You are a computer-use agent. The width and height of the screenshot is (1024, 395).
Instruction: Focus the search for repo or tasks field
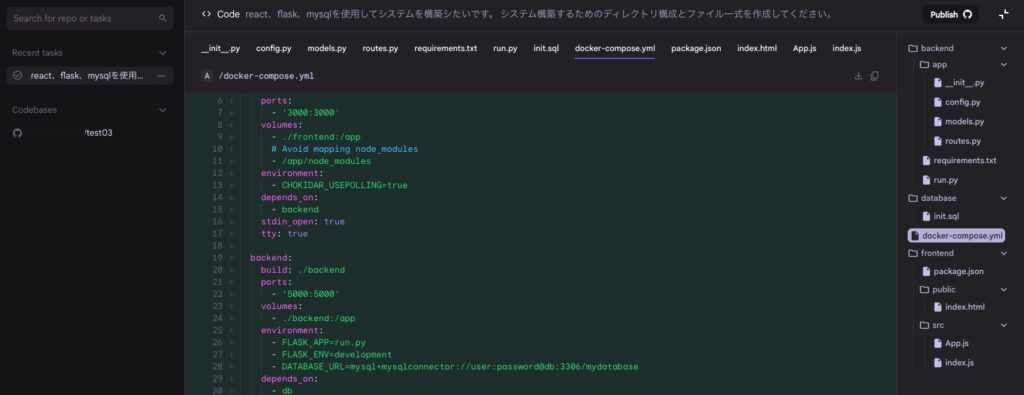[90, 18]
